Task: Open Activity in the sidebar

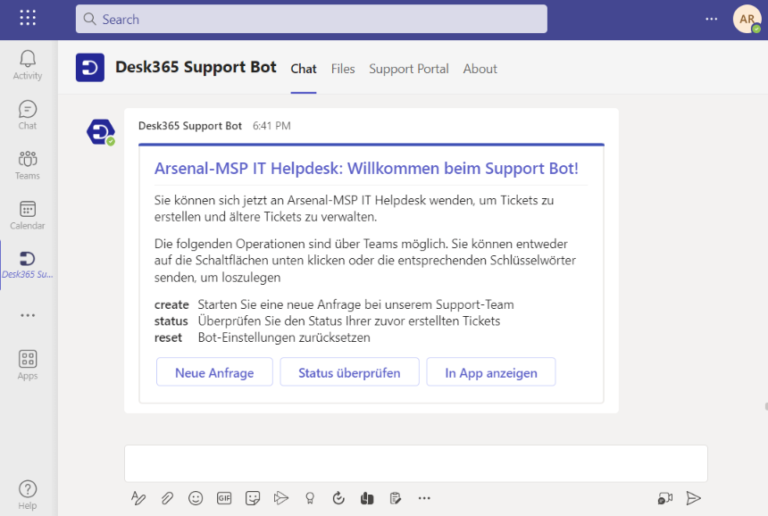Action: 27,65
